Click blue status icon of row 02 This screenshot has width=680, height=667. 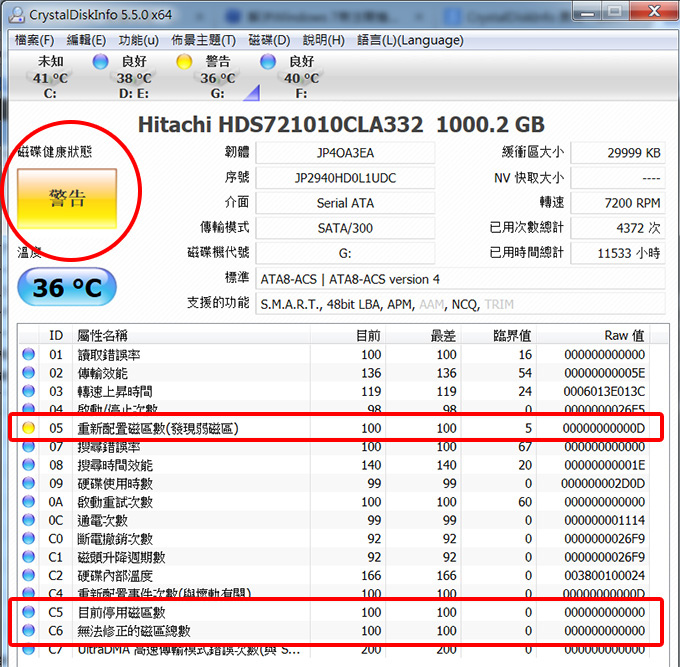tap(29, 373)
